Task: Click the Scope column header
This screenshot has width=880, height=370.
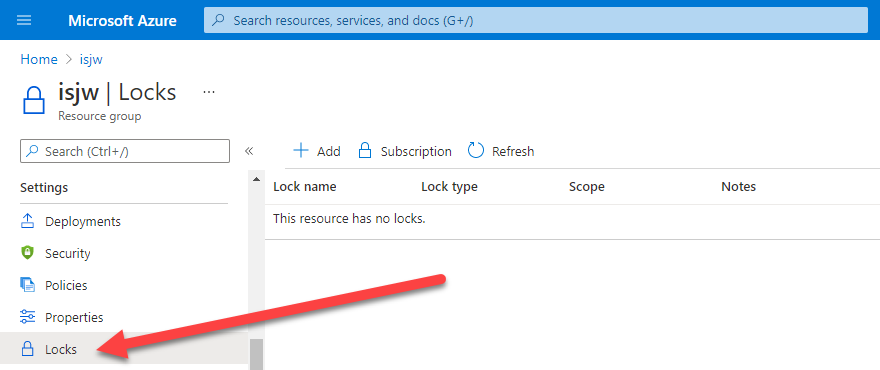Action: (586, 186)
